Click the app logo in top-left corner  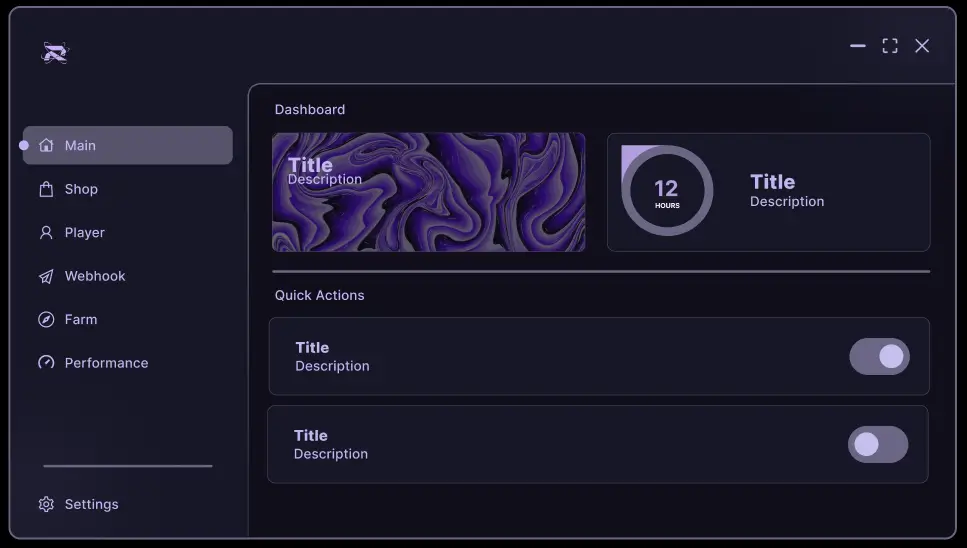pyautogui.click(x=55, y=53)
